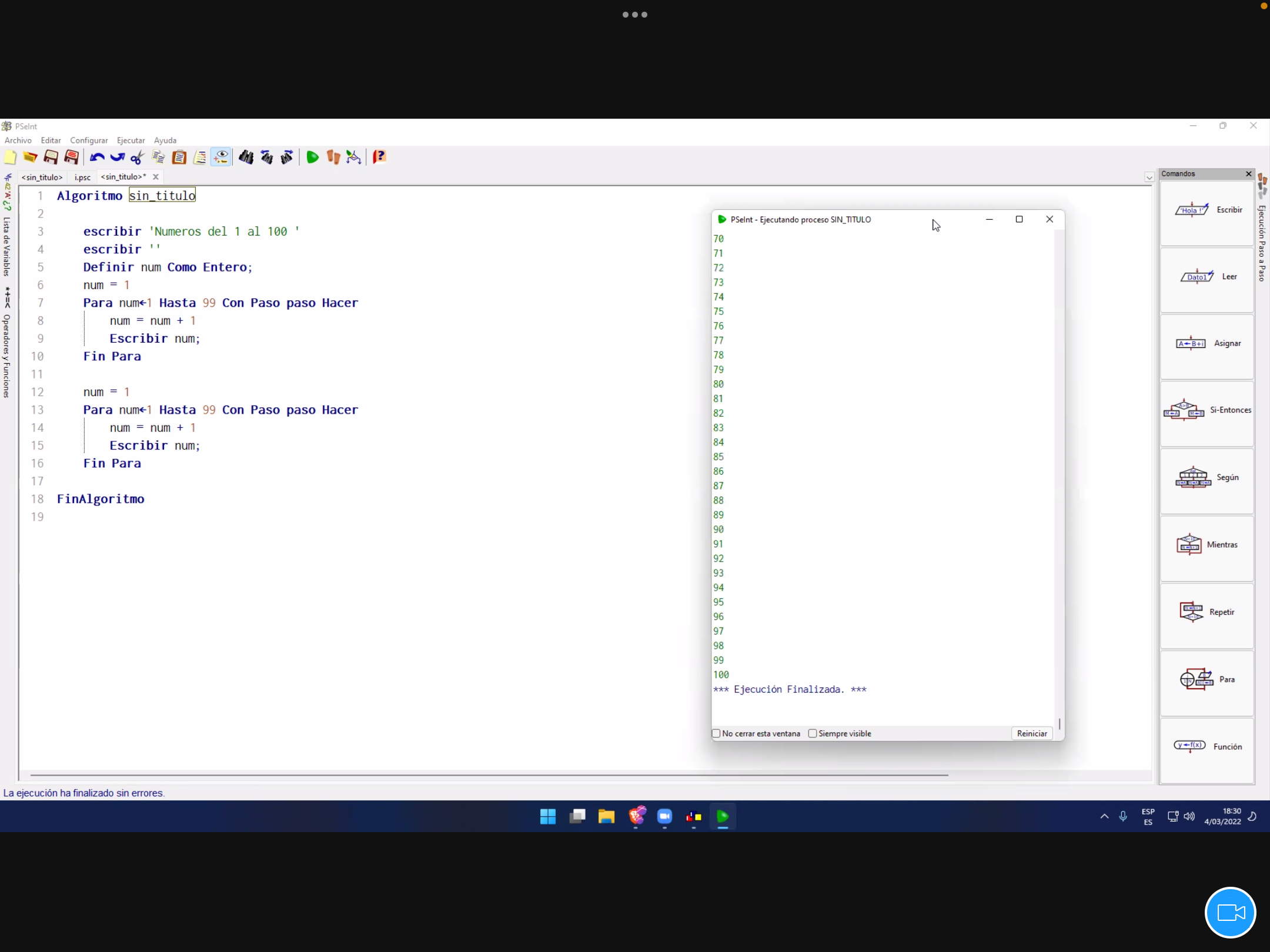This screenshot has width=1270, height=952.
Task: Click the sin_titulo name on line 1
Action: click(x=162, y=196)
